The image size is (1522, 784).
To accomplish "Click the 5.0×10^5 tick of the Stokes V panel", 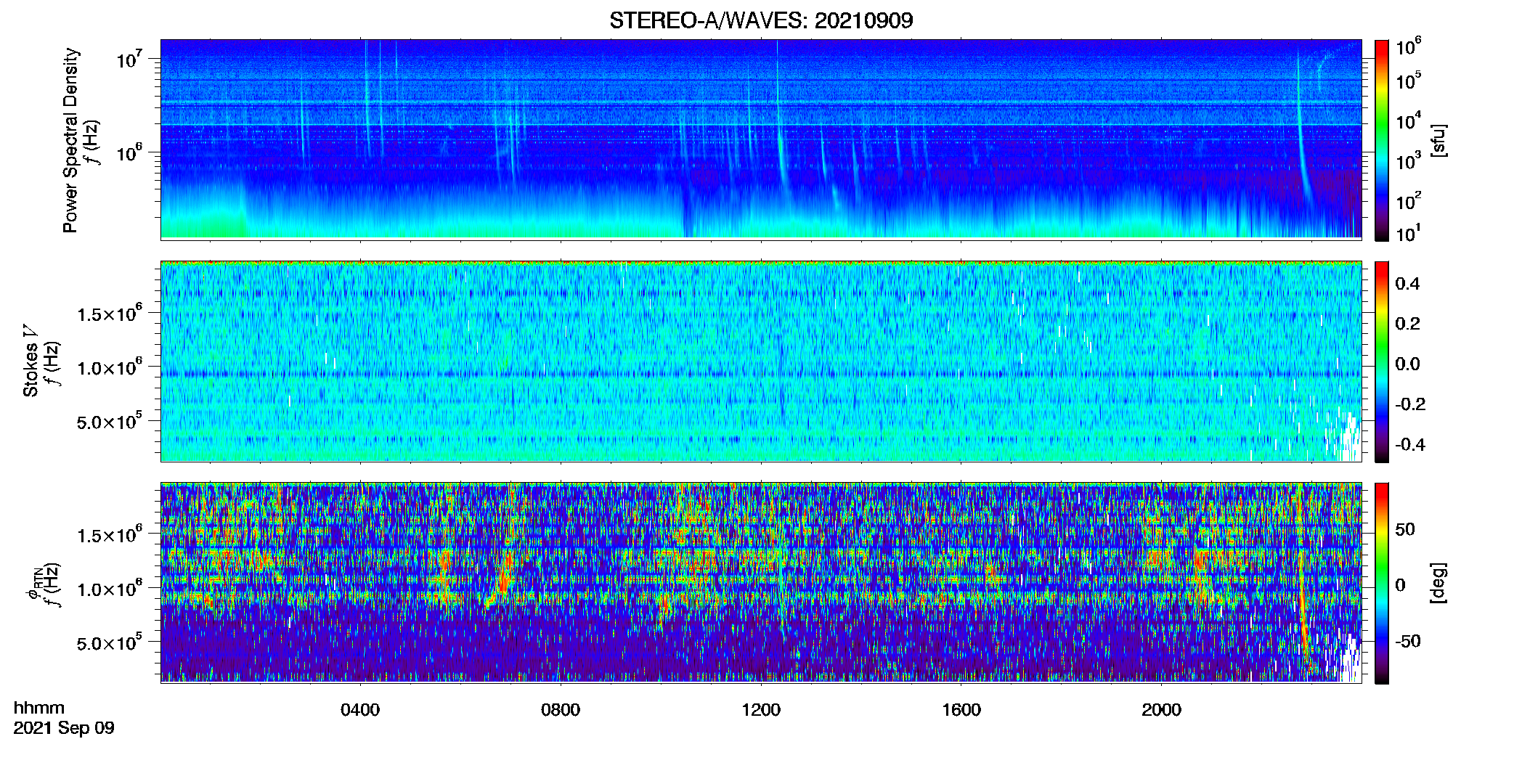I will (110, 421).
